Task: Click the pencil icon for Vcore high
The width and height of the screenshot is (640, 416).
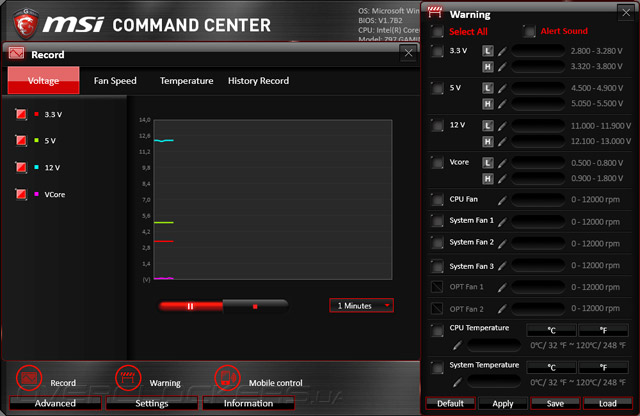Action: point(502,178)
